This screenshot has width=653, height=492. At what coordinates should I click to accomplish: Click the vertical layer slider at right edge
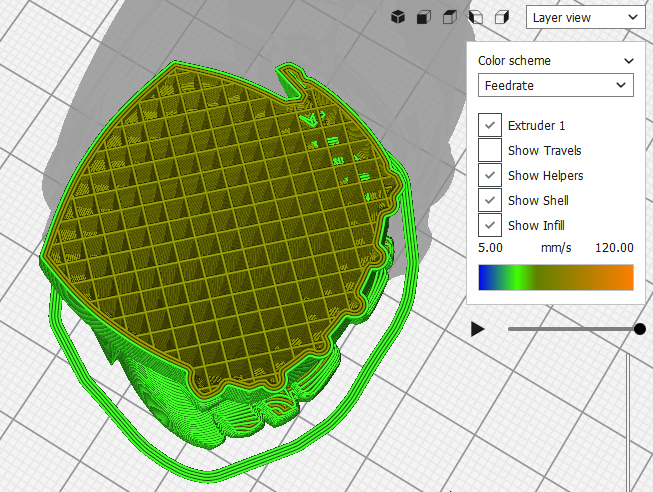click(x=627, y=420)
